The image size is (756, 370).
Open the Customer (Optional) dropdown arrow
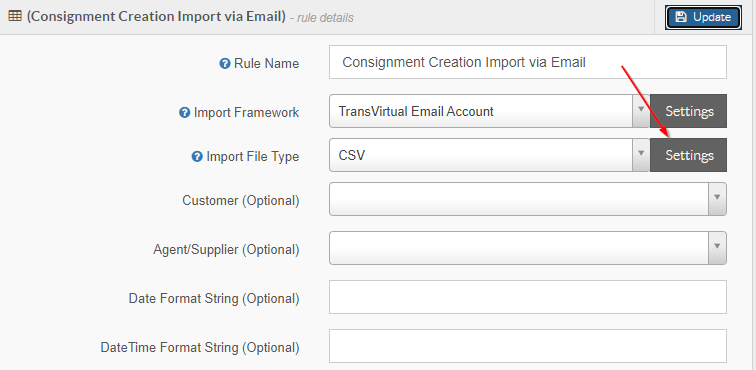(717, 199)
